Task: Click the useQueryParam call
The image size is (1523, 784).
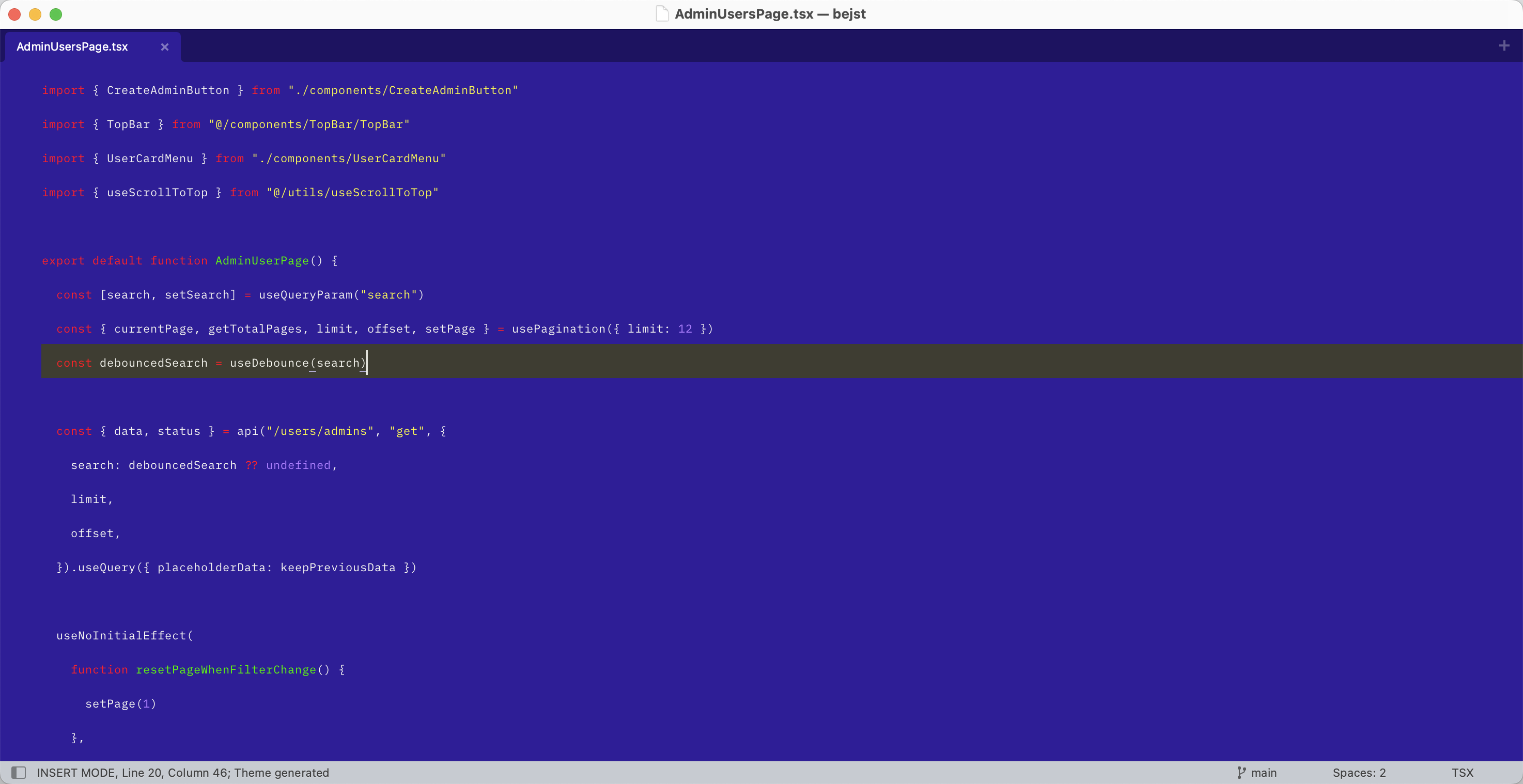Action: pyautogui.click(x=305, y=295)
